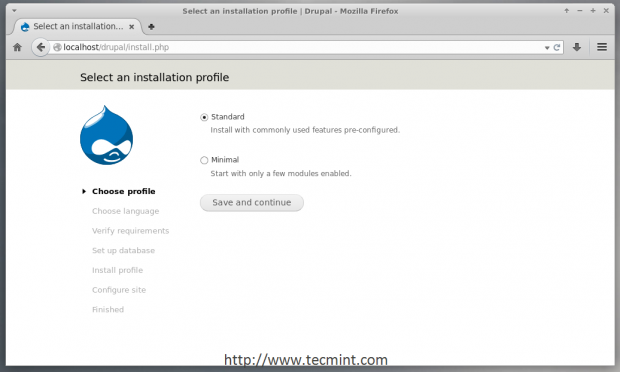Go back with the back arrow button
620x372 pixels.
pos(40,47)
